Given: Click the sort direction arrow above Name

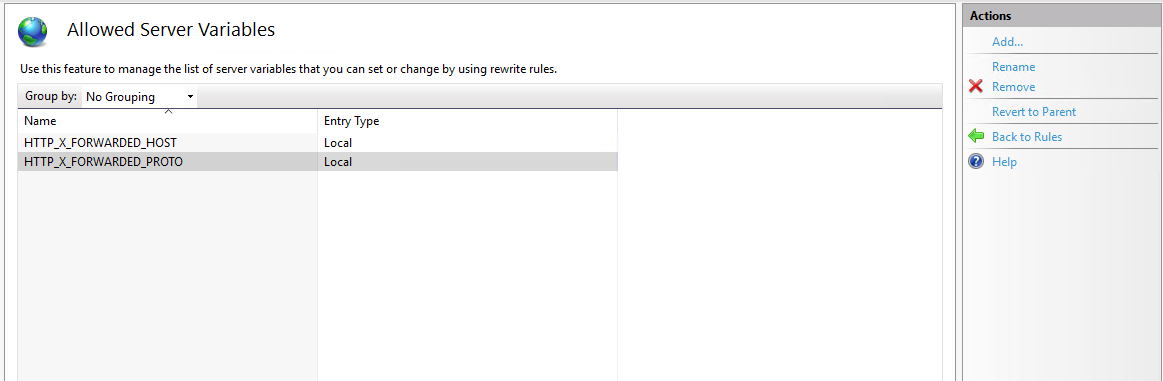Looking at the screenshot, I should tap(168, 112).
